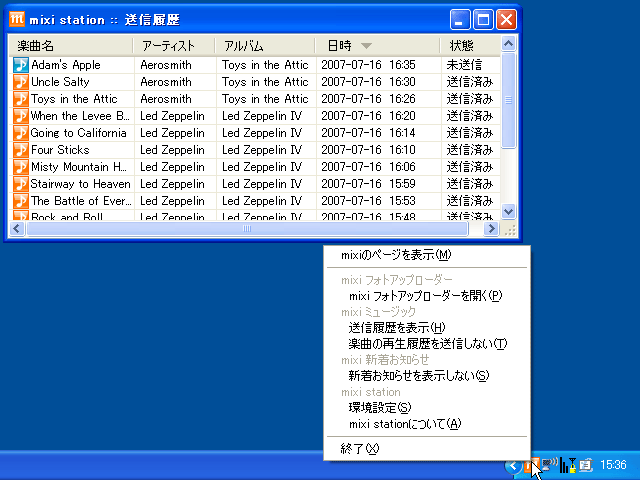
Task: Select 楽曲の再生履歴を送信しない(T)
Action: (427, 344)
